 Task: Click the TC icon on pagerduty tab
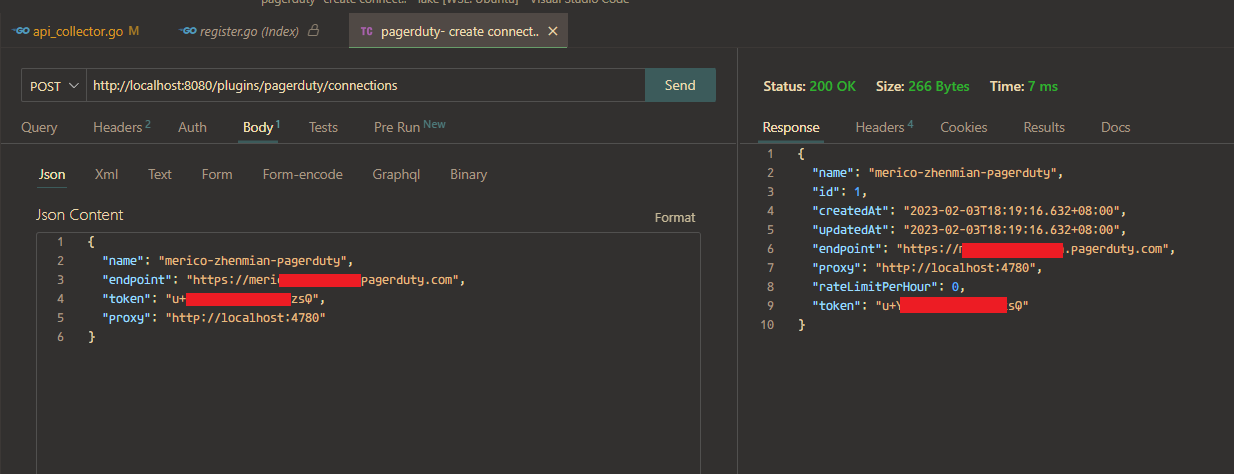(366, 31)
